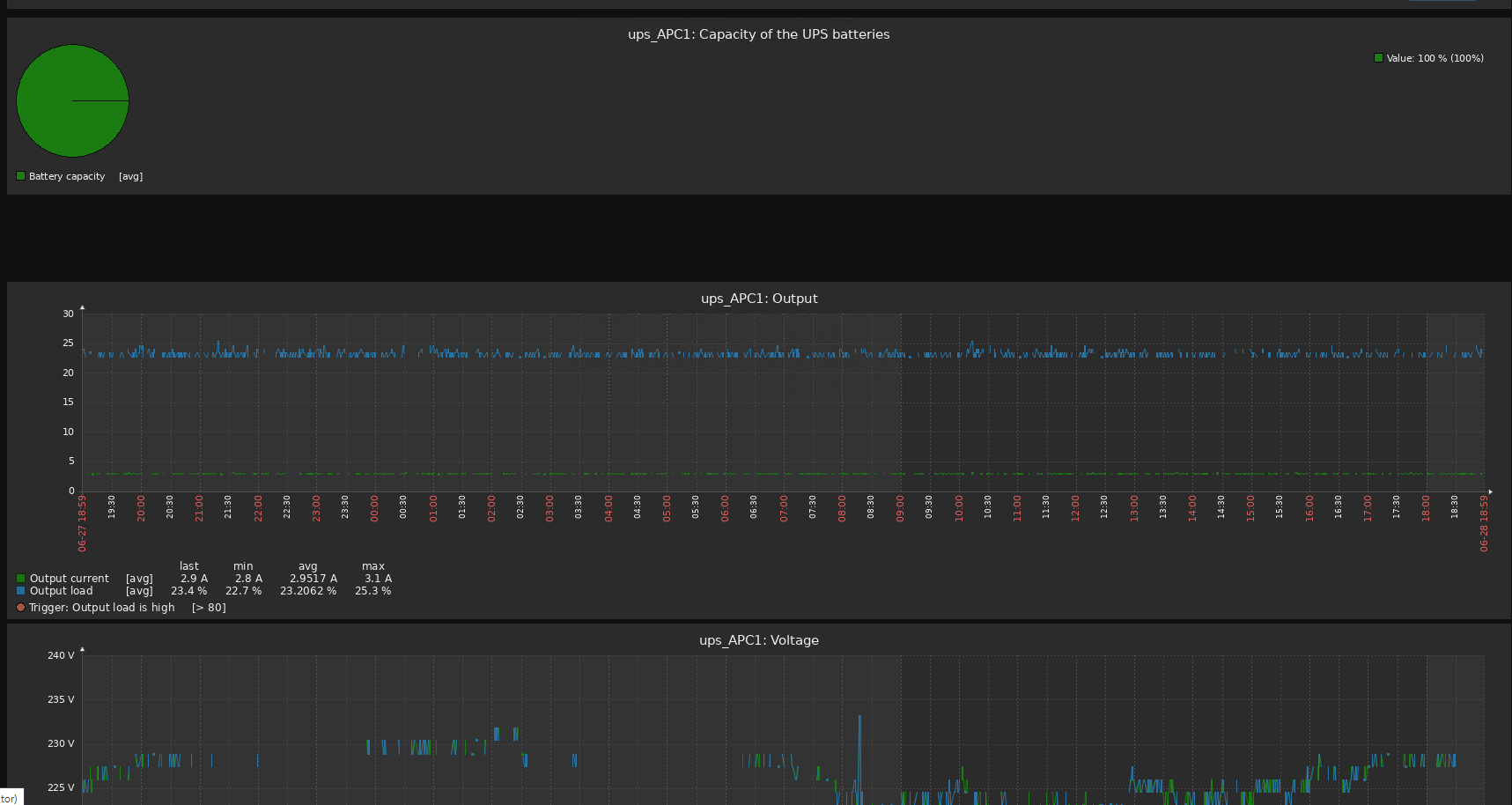The height and width of the screenshot is (805, 1512).
Task: Click the 12:00 marker on Output time axis
Action: [1075, 508]
